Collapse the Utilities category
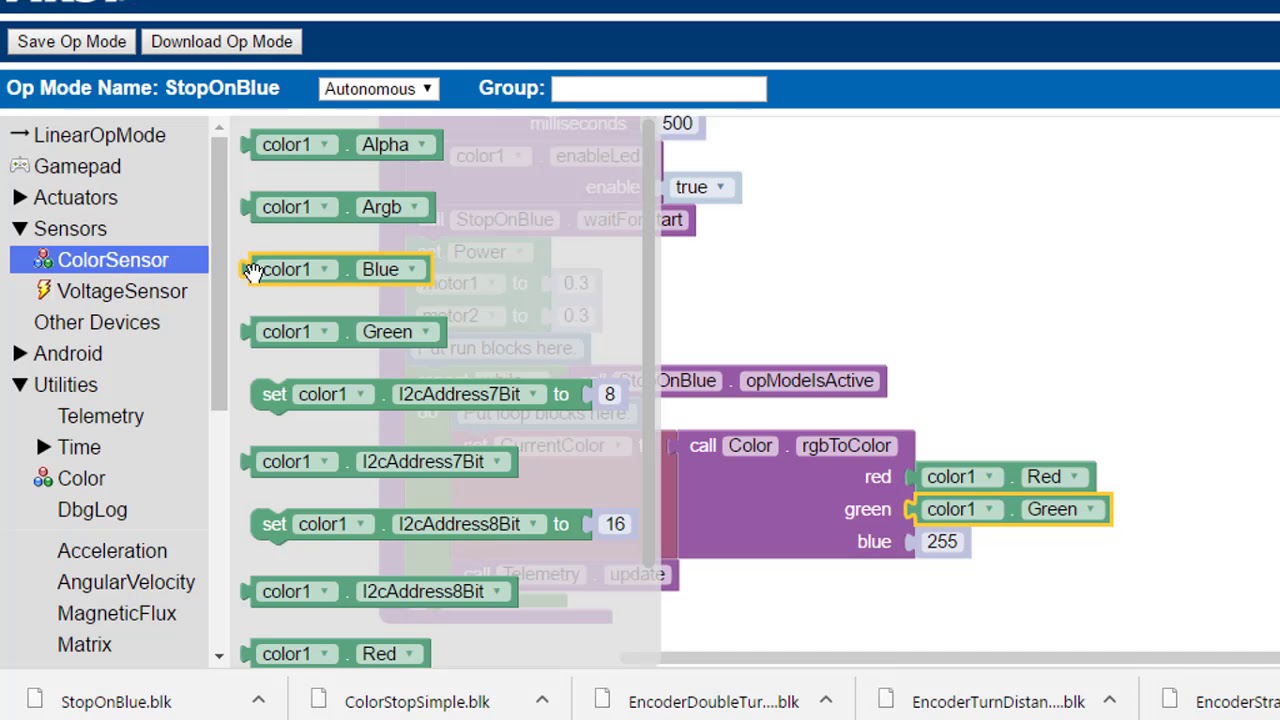The image size is (1280, 720). (x=20, y=385)
